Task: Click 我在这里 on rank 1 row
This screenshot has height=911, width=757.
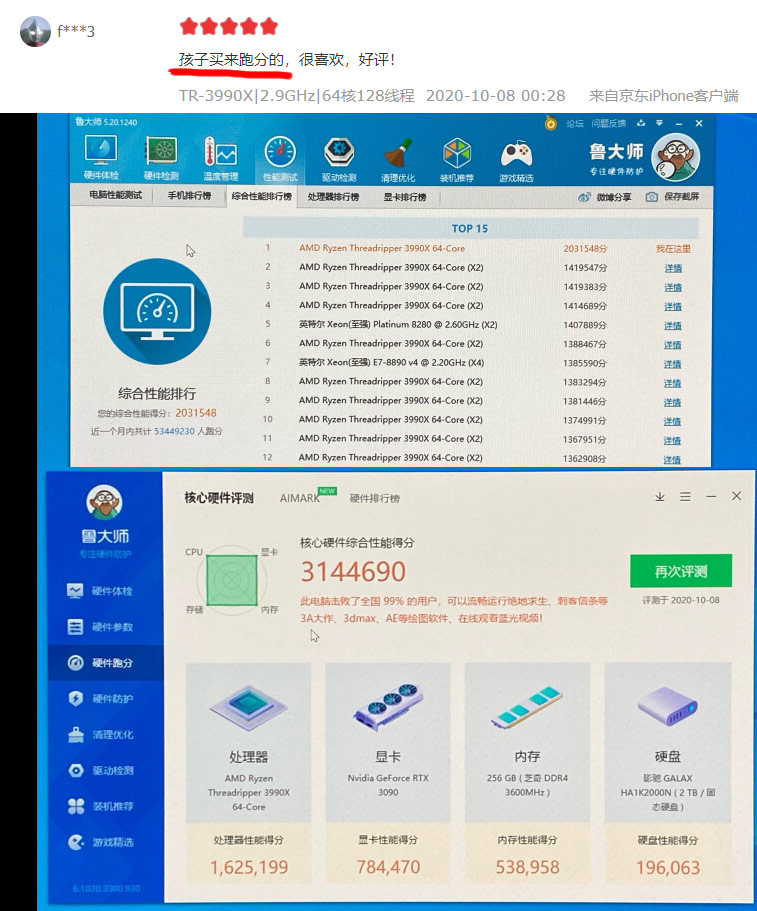Action: 673,249
